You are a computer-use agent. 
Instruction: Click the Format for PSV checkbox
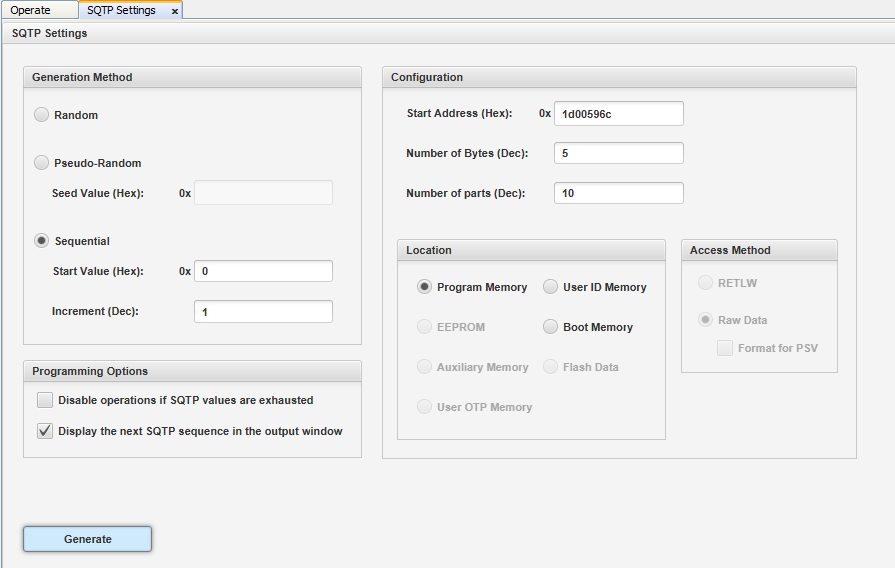coord(726,348)
